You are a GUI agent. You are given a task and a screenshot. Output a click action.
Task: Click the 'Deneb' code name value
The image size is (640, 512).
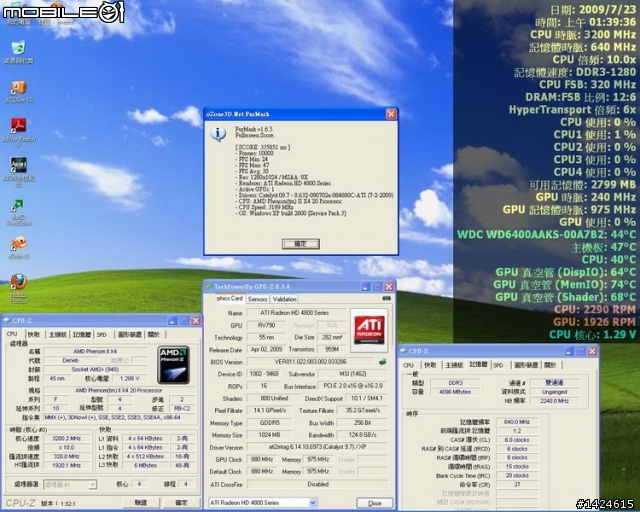70,360
